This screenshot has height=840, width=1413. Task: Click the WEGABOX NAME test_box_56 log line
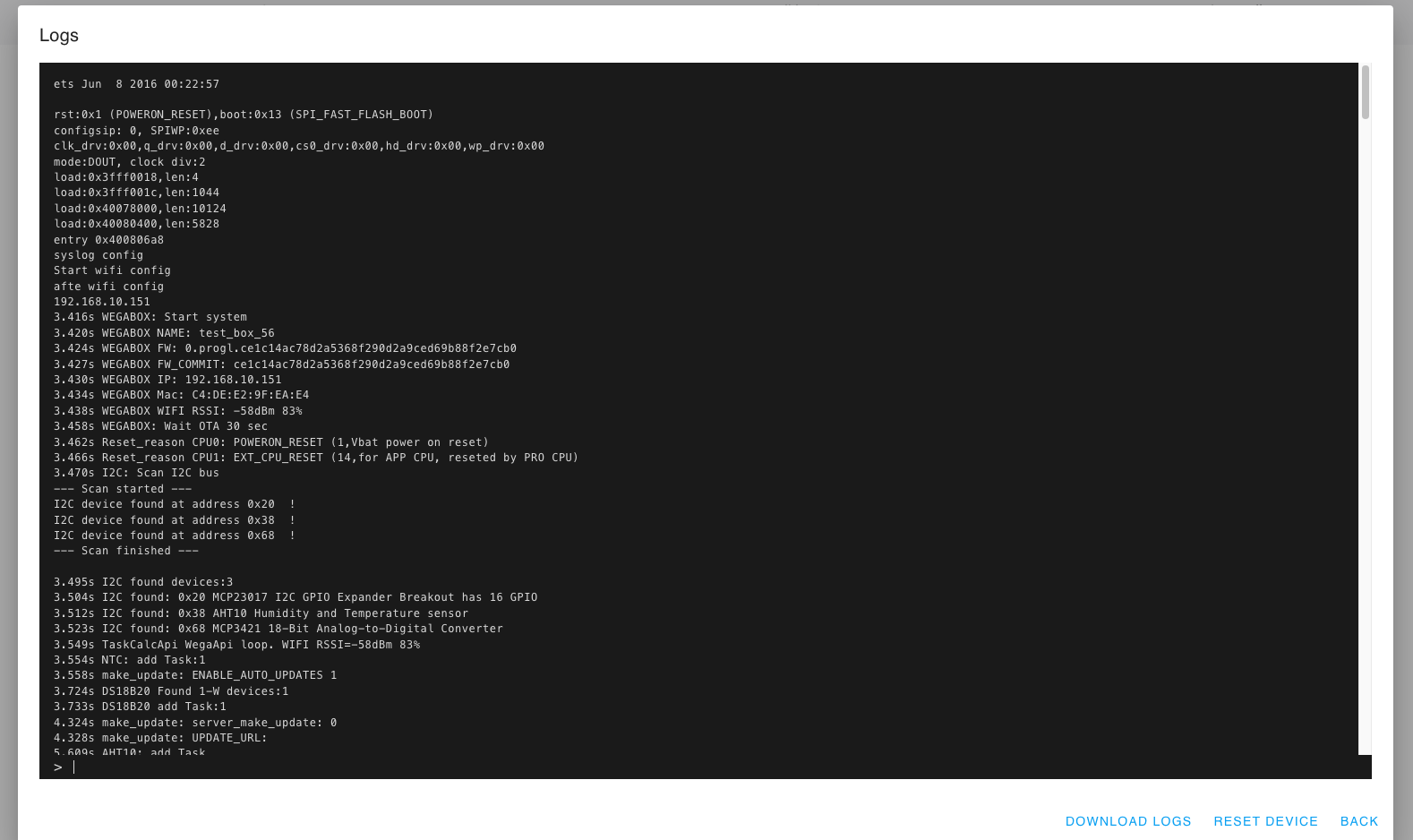tap(164, 333)
